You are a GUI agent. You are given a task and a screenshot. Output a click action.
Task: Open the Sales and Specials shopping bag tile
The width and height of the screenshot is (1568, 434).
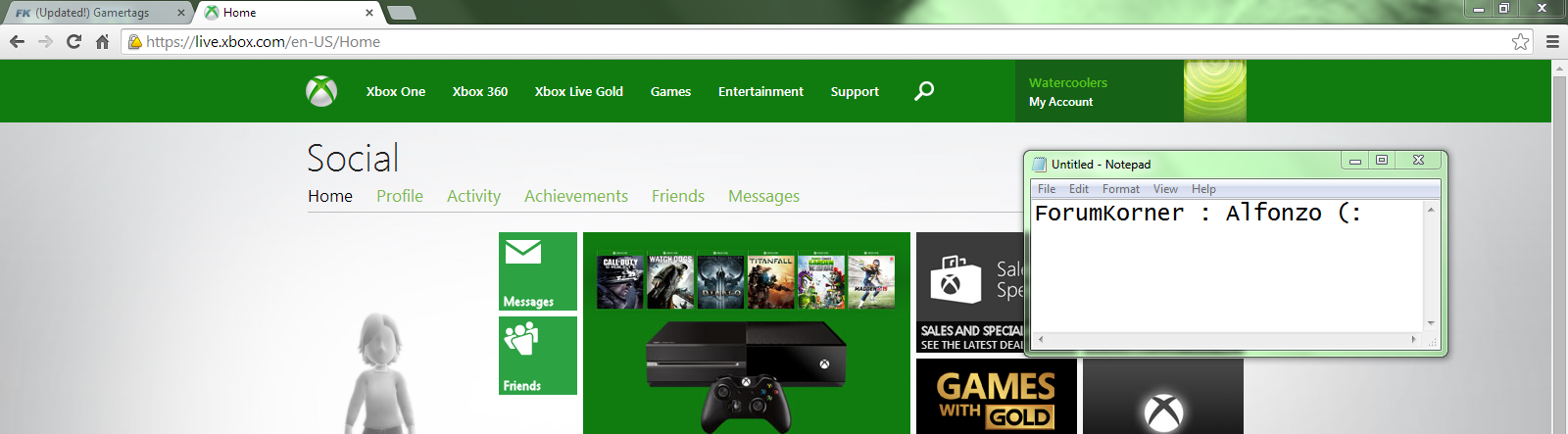click(970, 292)
